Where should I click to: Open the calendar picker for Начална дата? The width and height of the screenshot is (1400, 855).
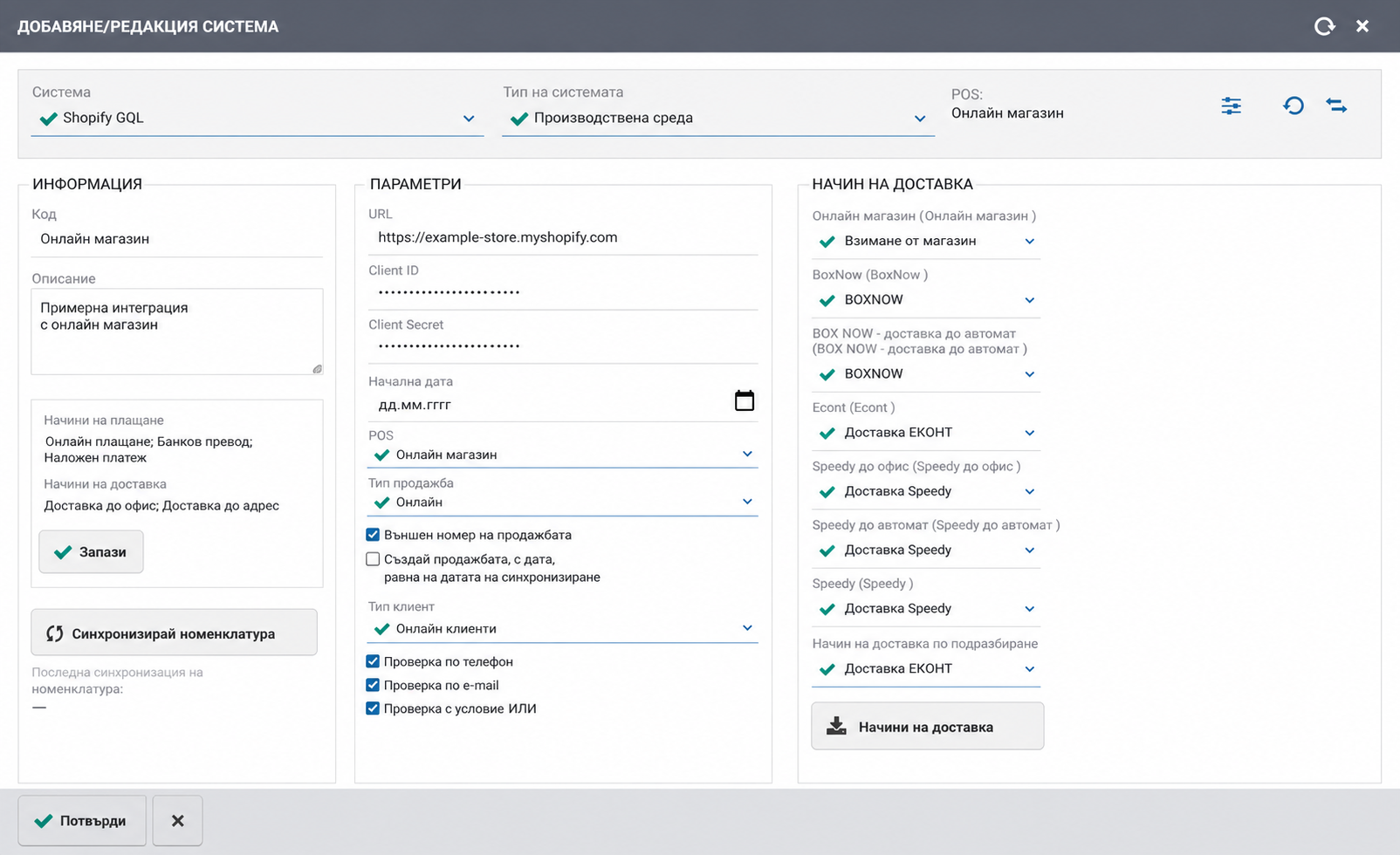745,400
